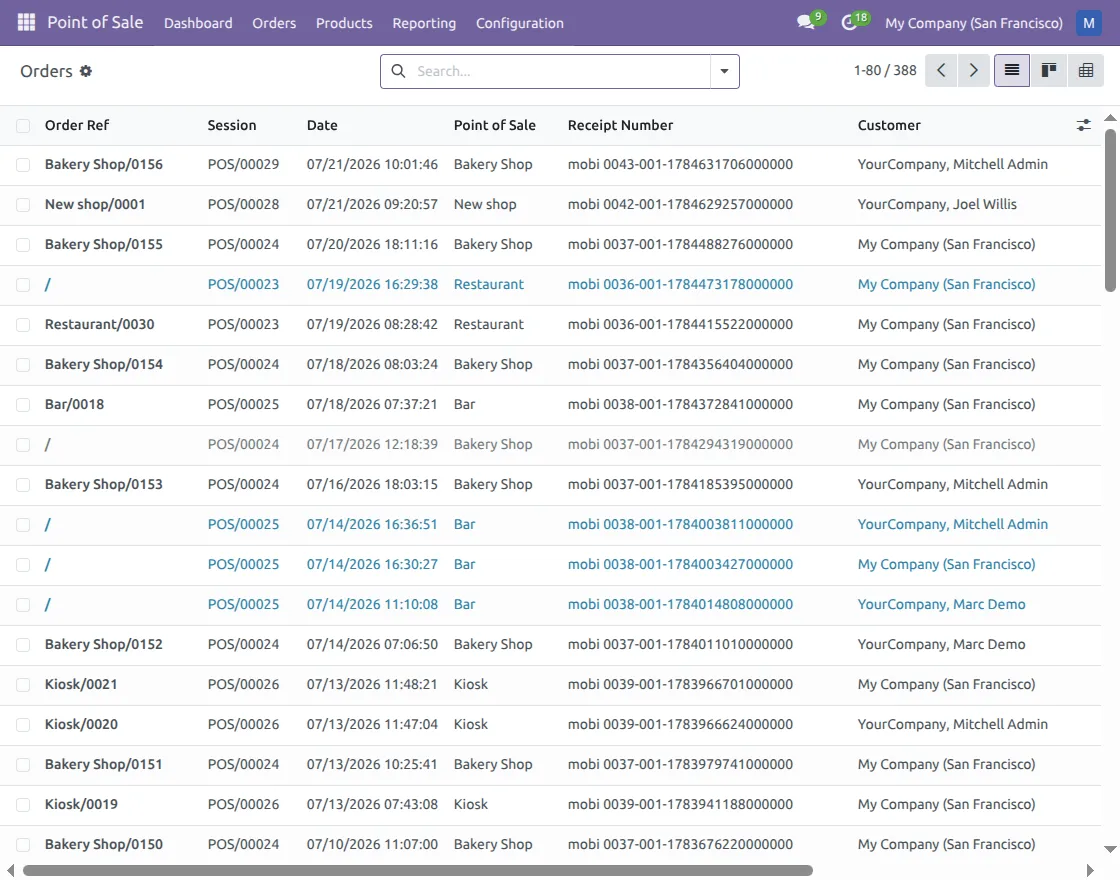Click receipt mobi 0039-001-1783966701000000
This screenshot has height=880, width=1120.
tap(680, 684)
